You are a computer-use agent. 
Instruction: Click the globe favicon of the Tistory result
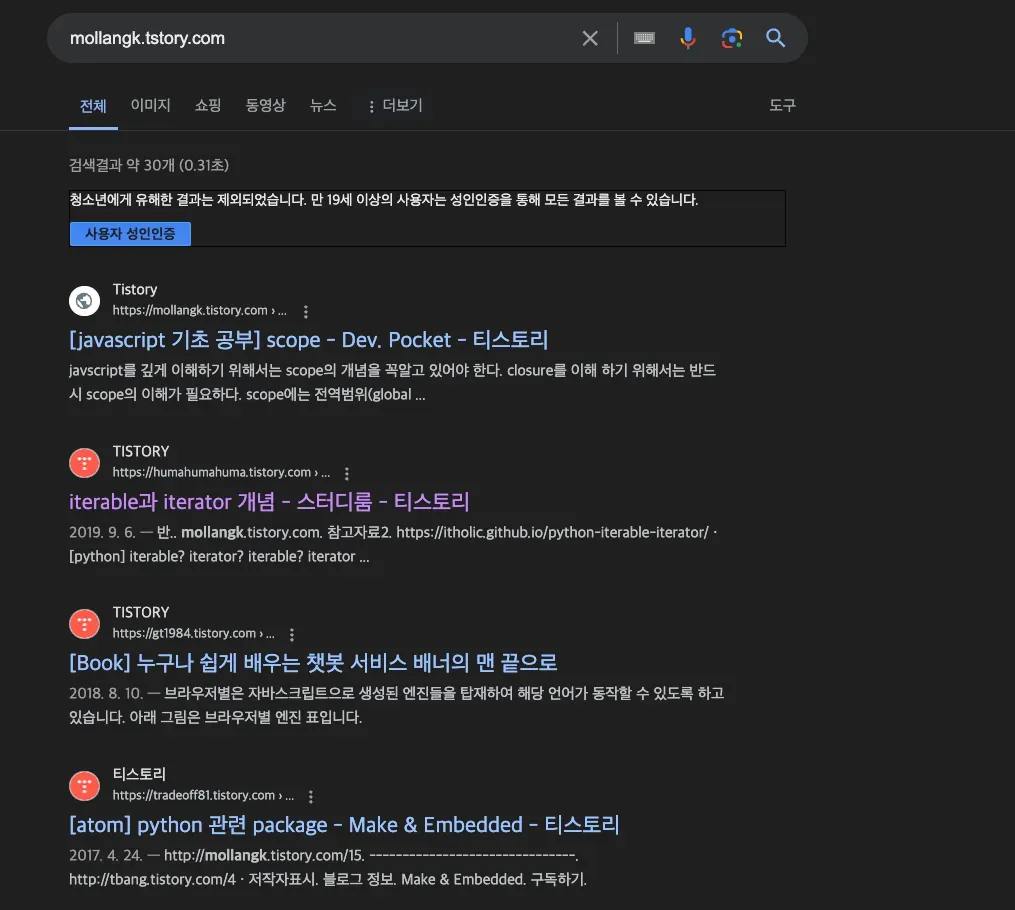[84, 300]
